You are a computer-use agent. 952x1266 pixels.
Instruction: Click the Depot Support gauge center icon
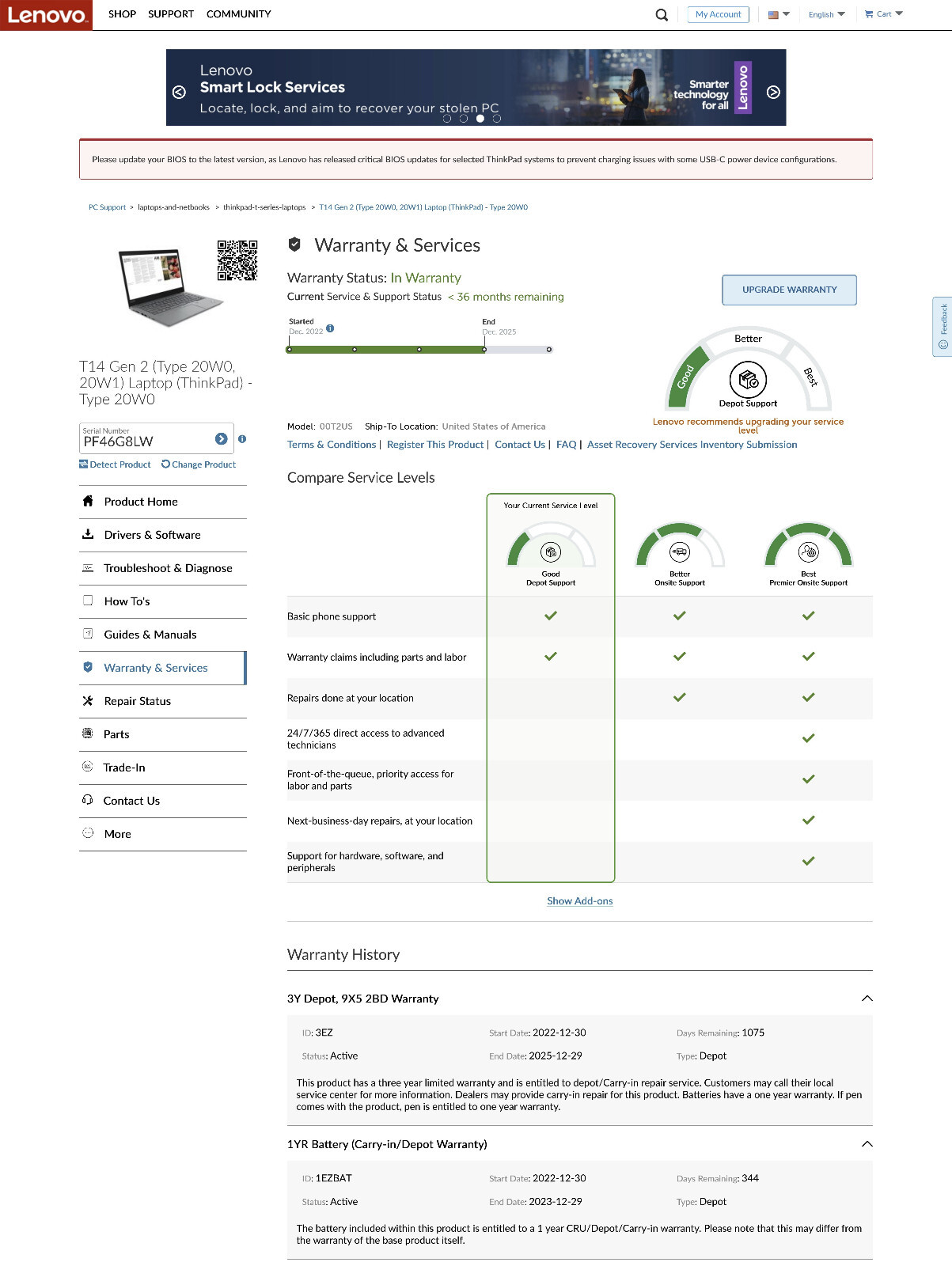click(748, 380)
